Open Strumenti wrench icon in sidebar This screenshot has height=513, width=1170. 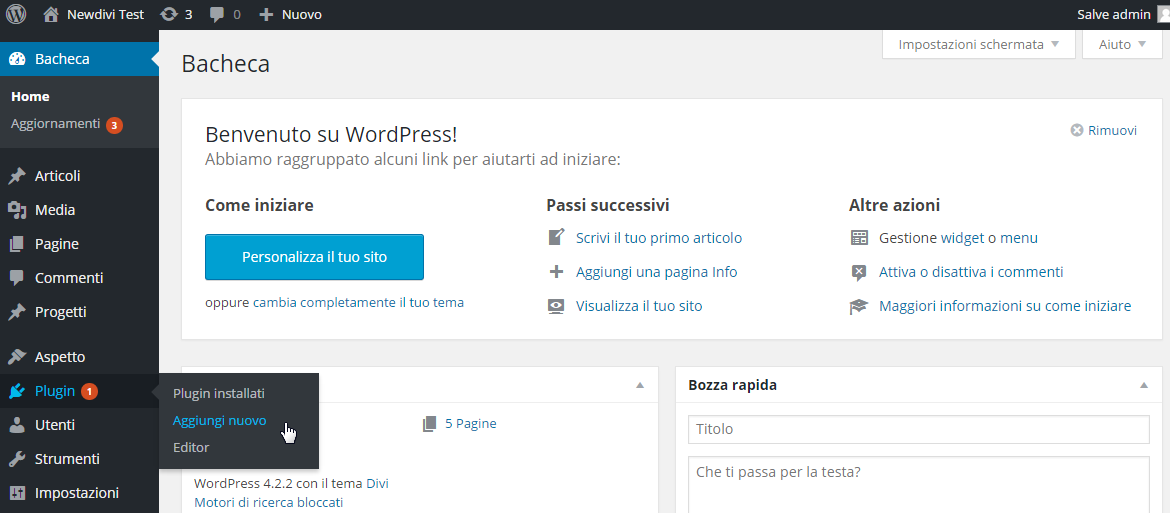17,459
